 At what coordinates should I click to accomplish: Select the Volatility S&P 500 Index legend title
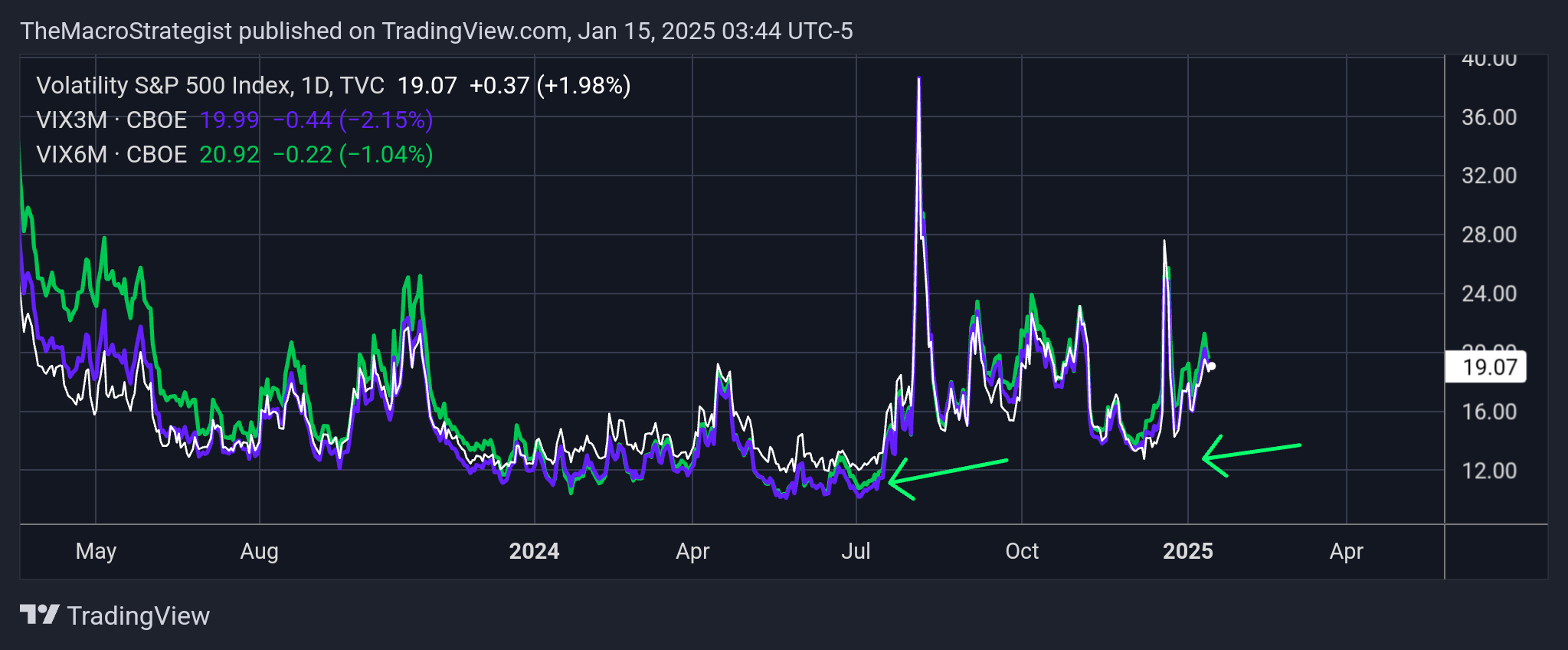tap(211, 85)
